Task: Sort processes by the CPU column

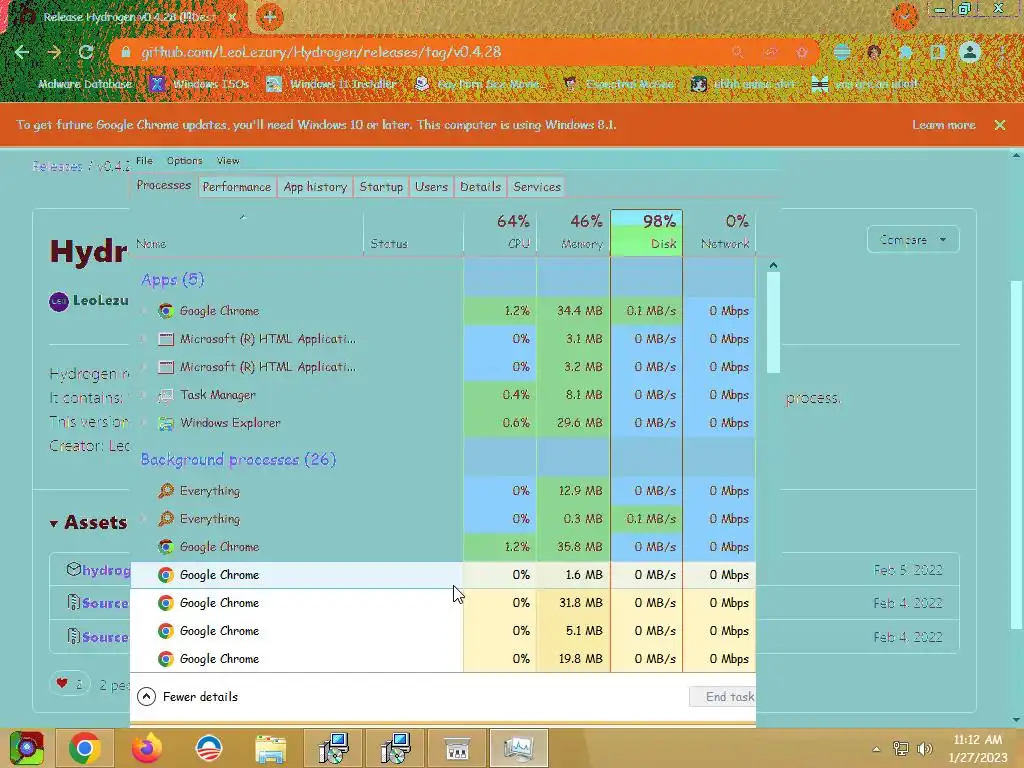Action: [x=500, y=232]
